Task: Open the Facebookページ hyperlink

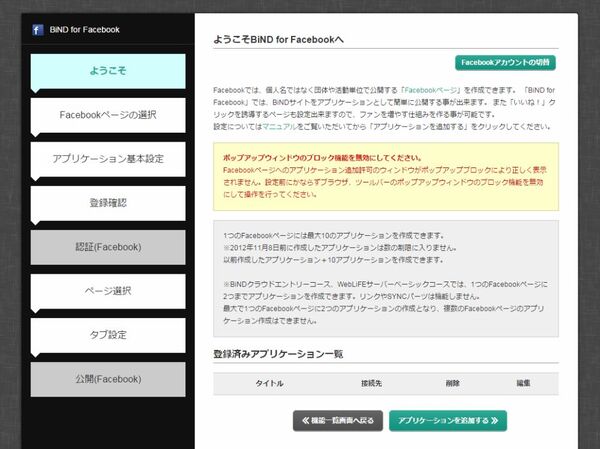Action: point(430,90)
